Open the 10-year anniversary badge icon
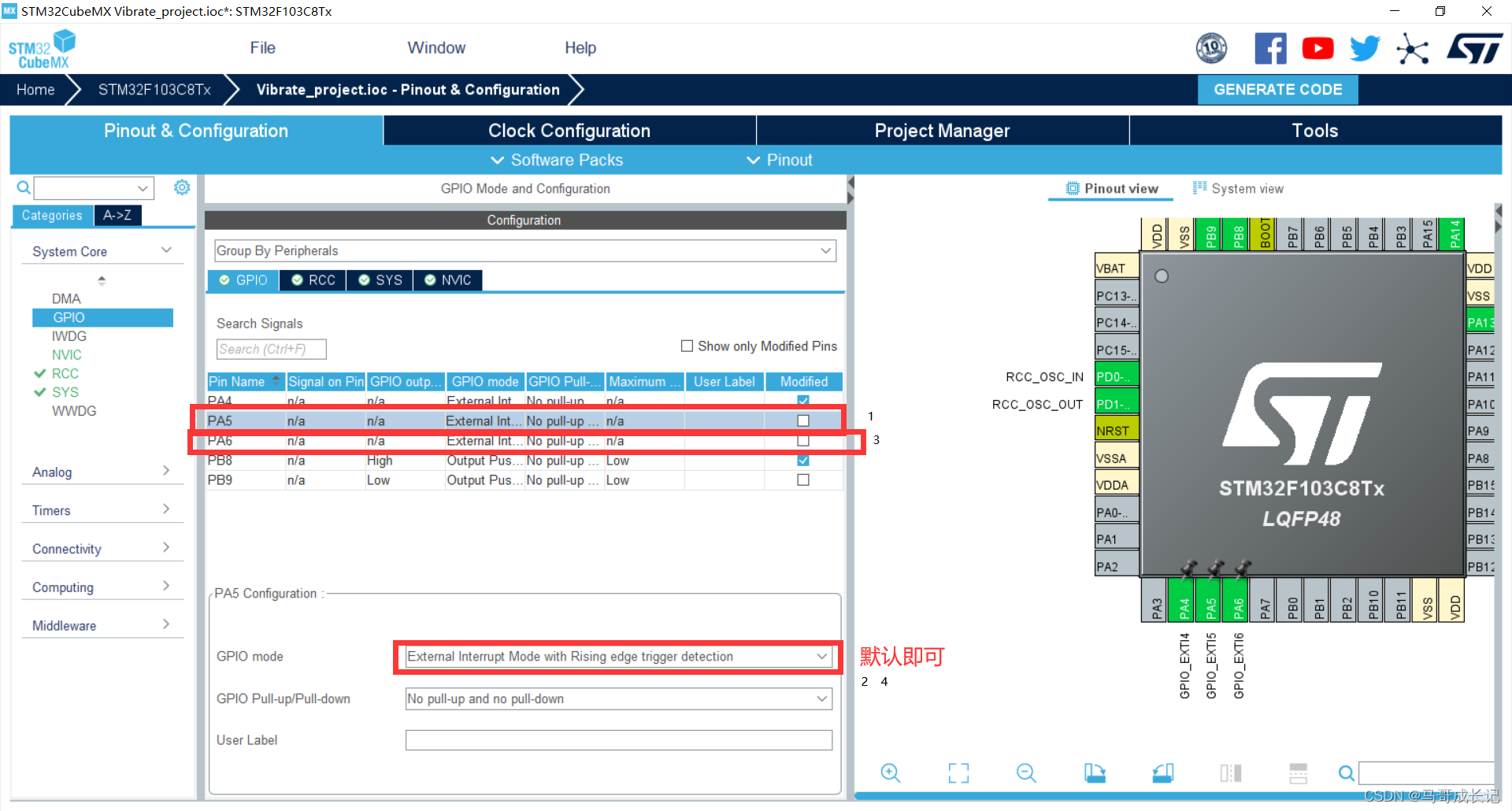Screen dimensions: 1512x811 tap(1211, 49)
